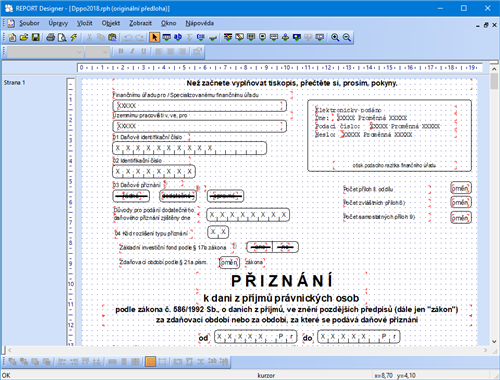This screenshot has height=380, width=500.
Task: Center text in formatting toolbar
Action: coord(170,51)
